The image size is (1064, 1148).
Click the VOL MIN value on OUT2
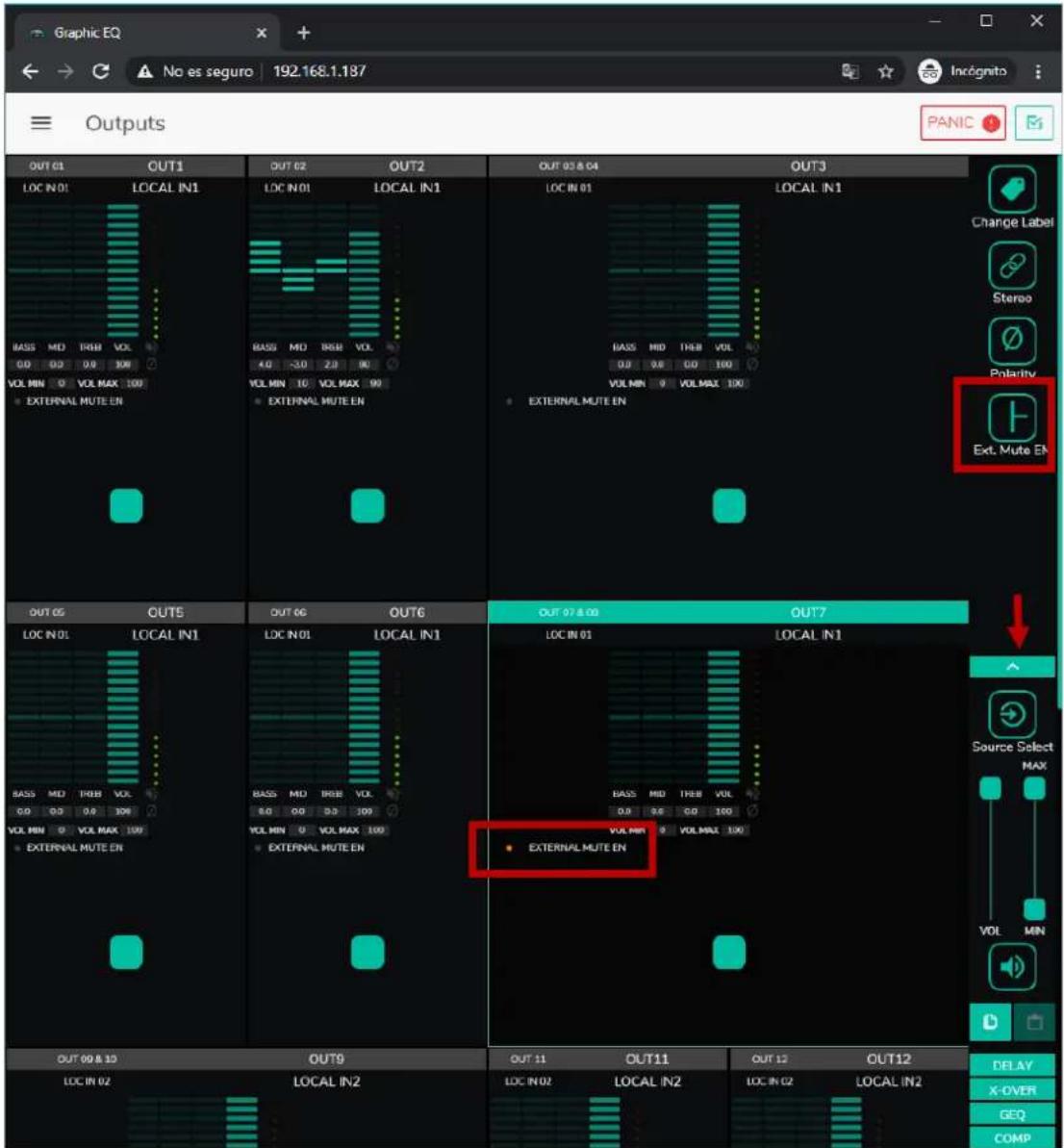(x=301, y=383)
